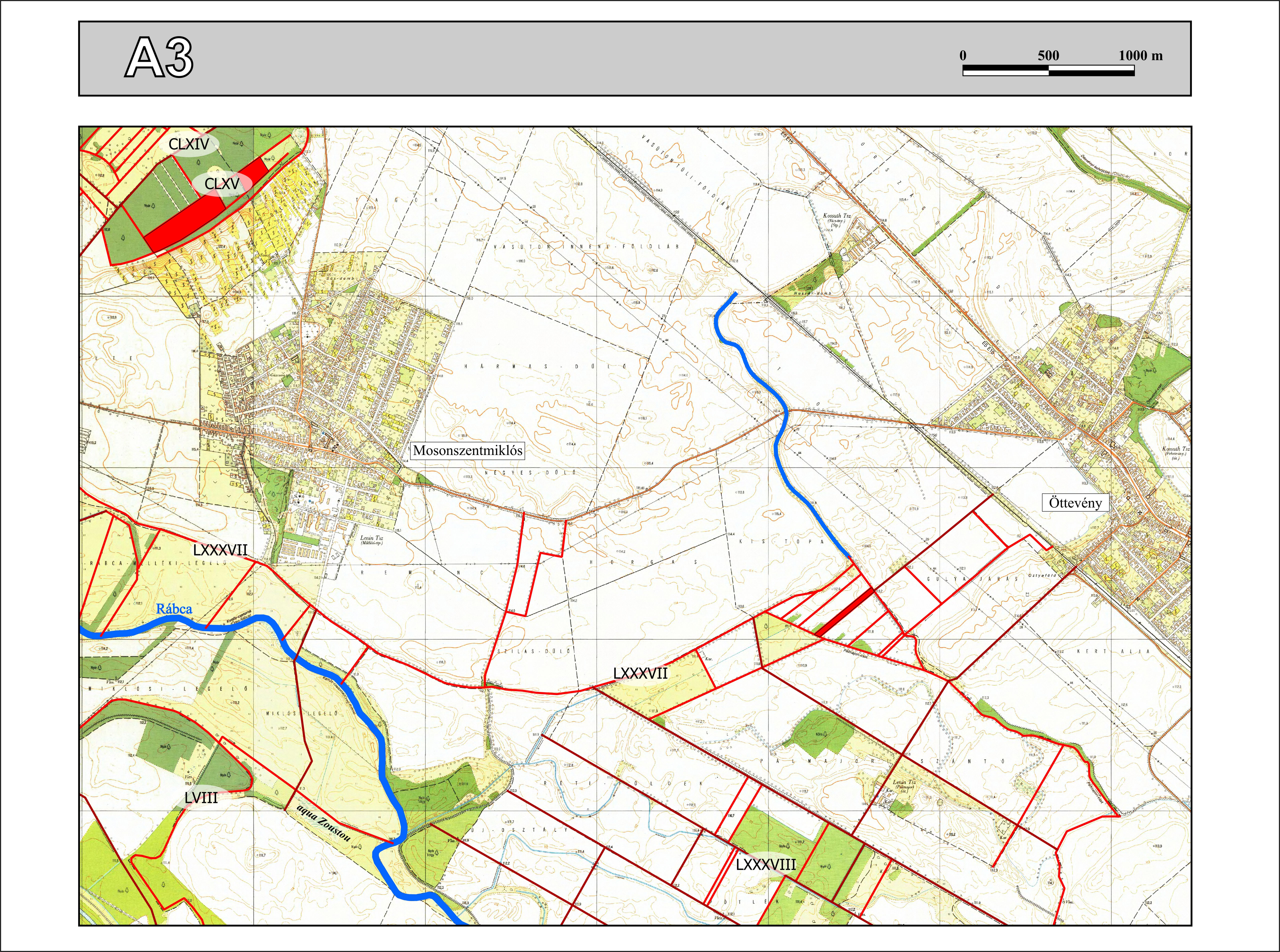Click the LXXXVIII parcel label
1280x952 pixels.
(x=766, y=864)
